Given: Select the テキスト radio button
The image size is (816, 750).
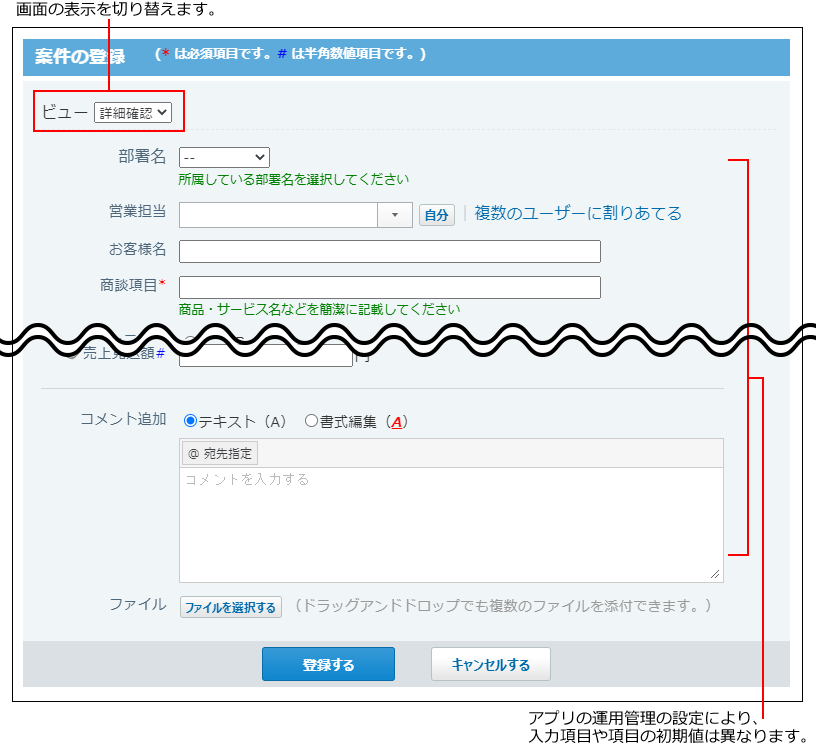Looking at the screenshot, I should pyautogui.click(x=190, y=421).
